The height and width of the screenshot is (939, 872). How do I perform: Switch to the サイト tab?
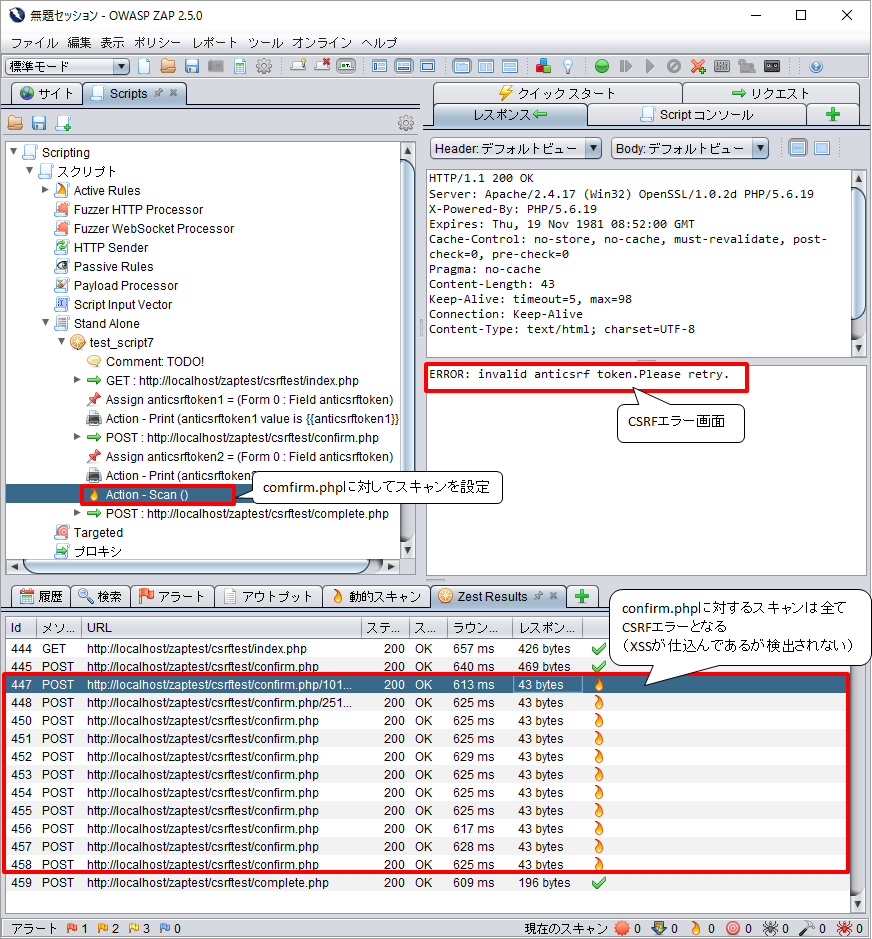click(x=47, y=93)
